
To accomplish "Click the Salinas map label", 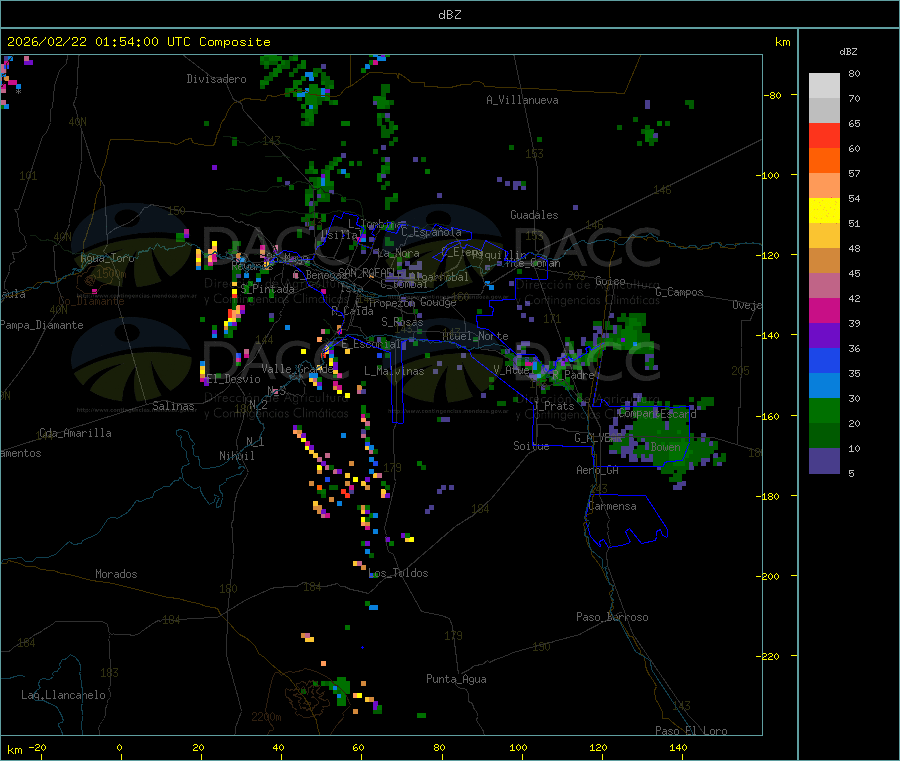I will coord(173,406).
